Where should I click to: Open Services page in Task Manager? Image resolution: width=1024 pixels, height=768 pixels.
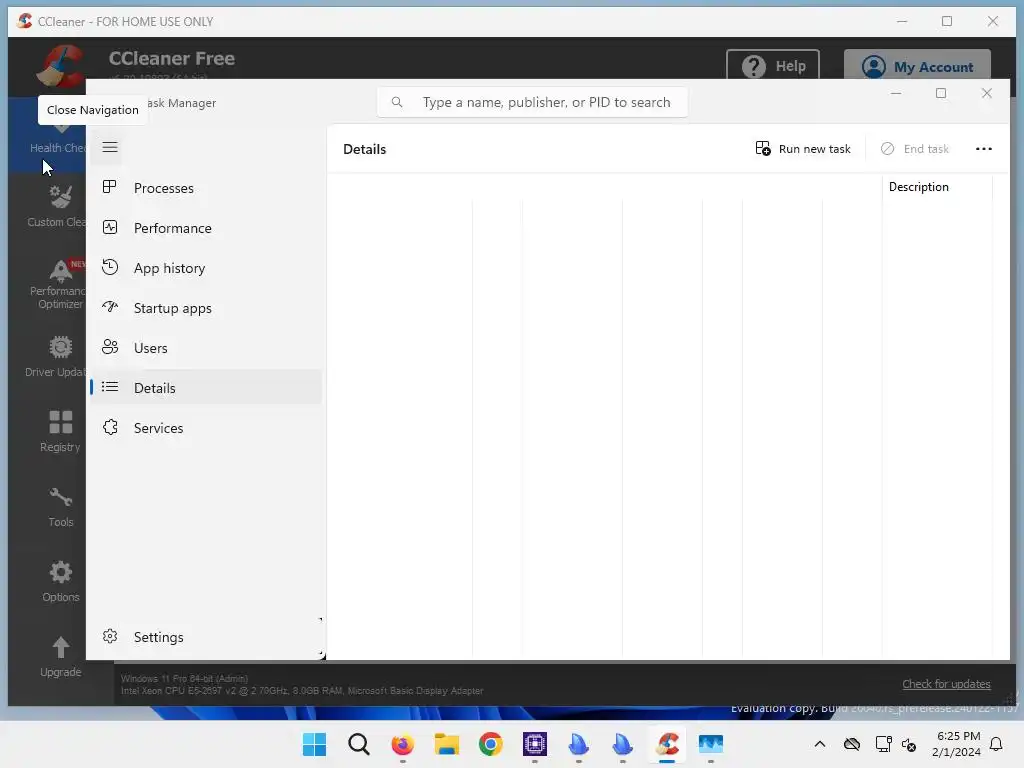click(x=206, y=428)
